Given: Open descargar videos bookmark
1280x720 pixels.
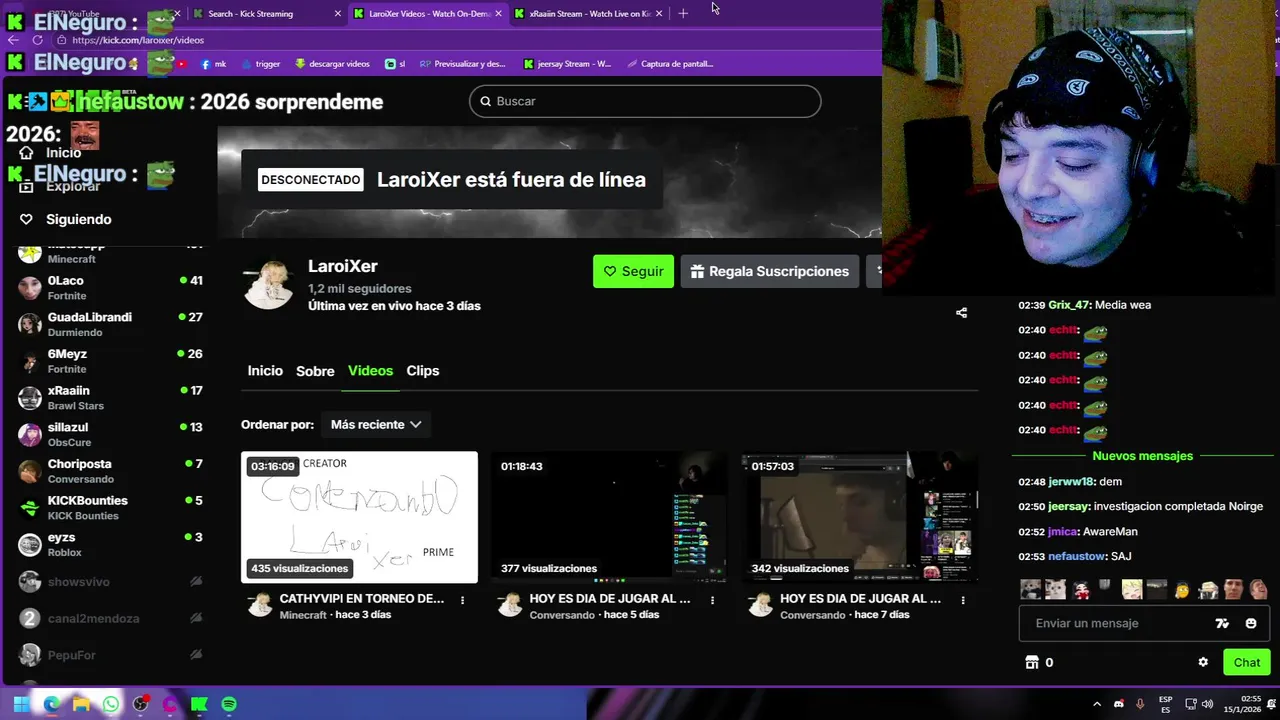Looking at the screenshot, I should 332,64.
